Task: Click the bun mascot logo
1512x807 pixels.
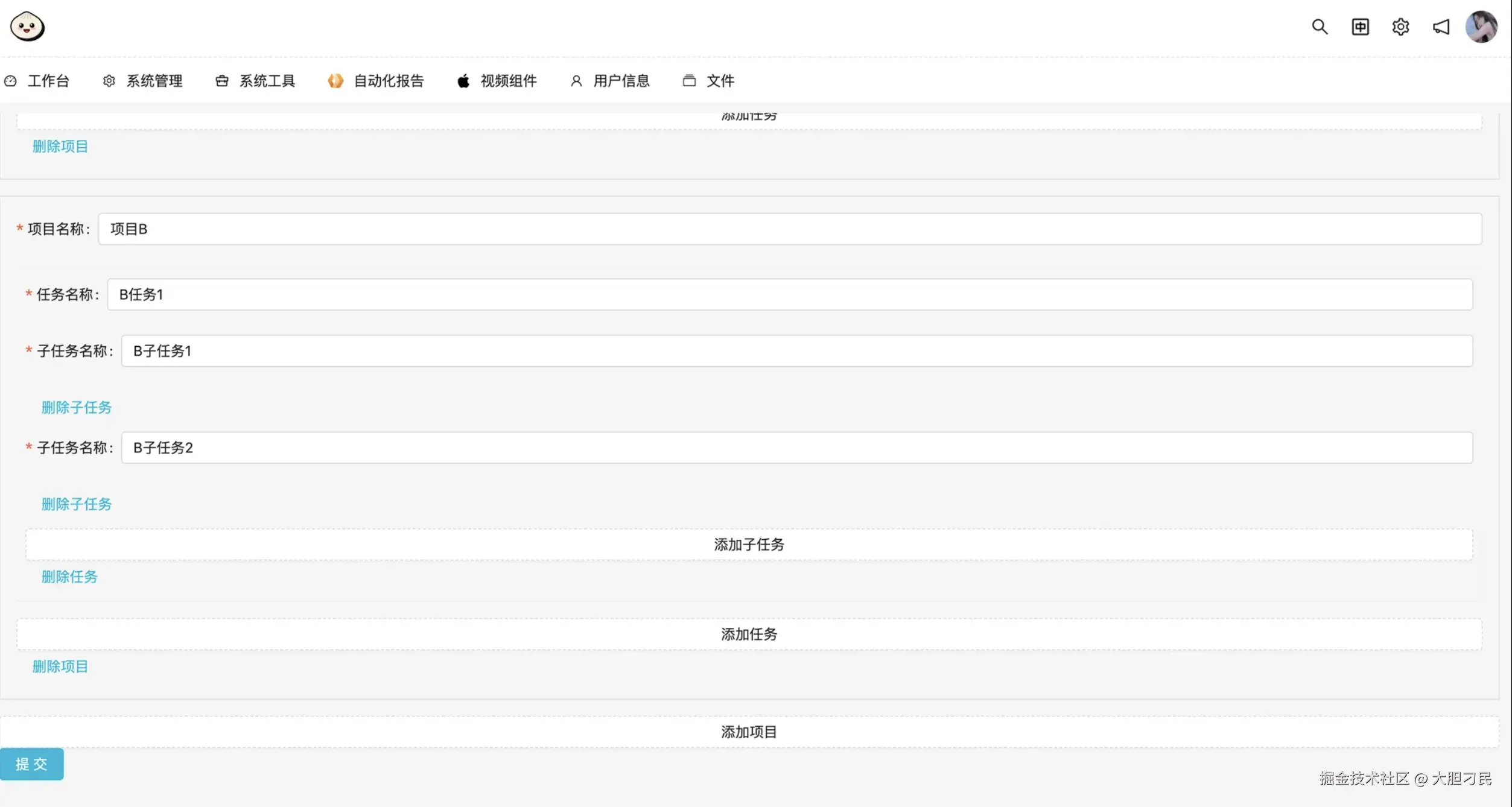Action: [27, 27]
